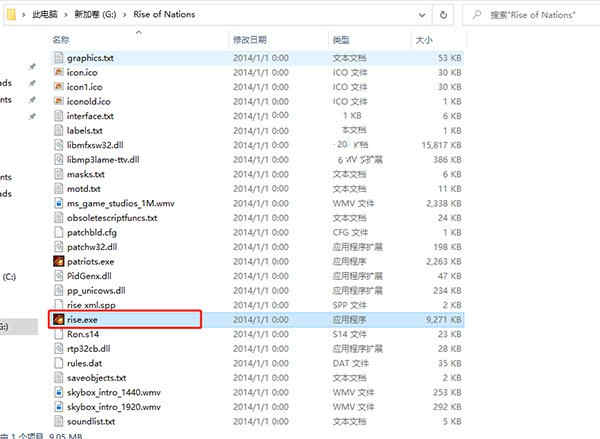Select the skybox_intro_1920.wmv video icon

(59, 407)
